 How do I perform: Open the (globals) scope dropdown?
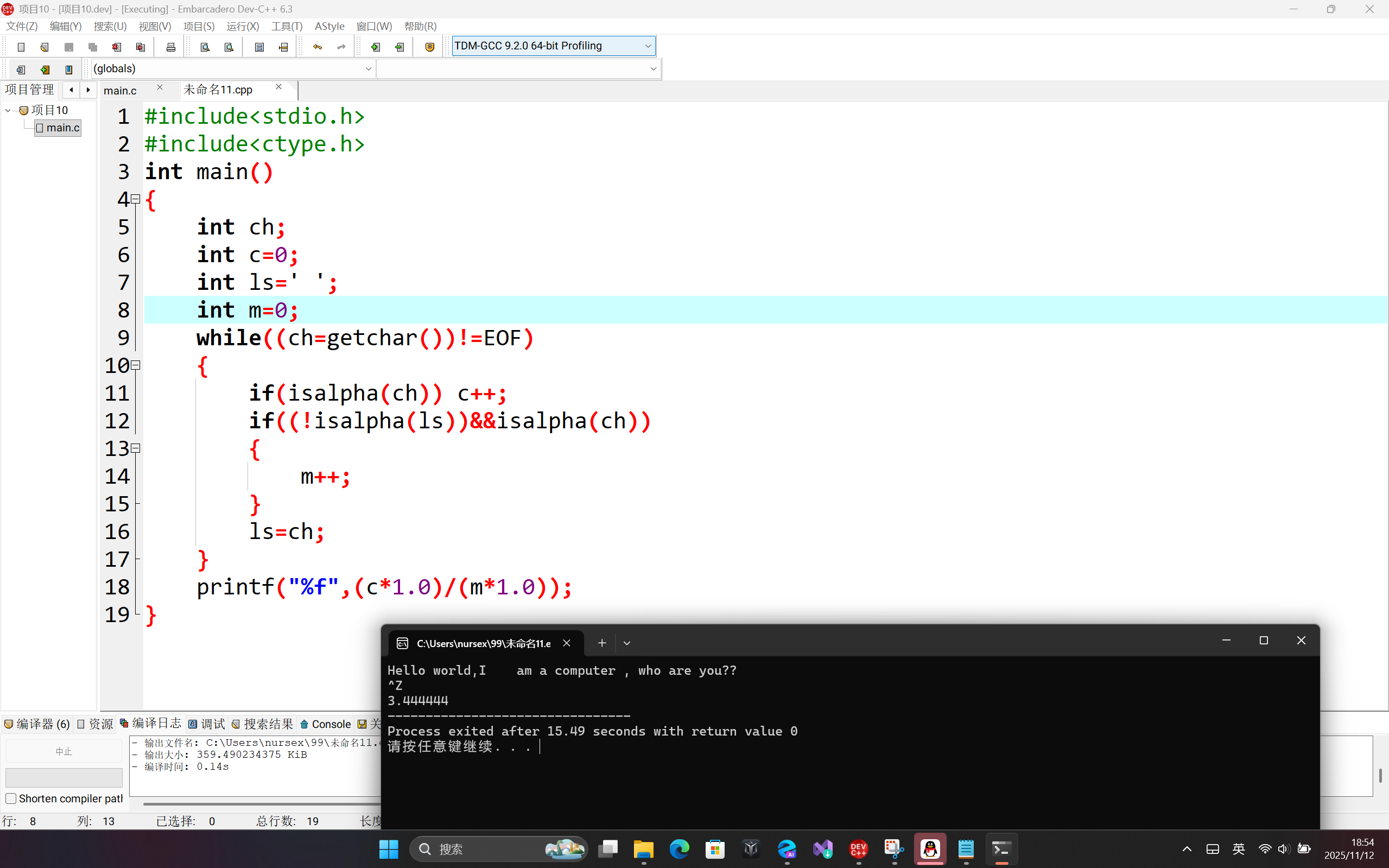[368, 69]
